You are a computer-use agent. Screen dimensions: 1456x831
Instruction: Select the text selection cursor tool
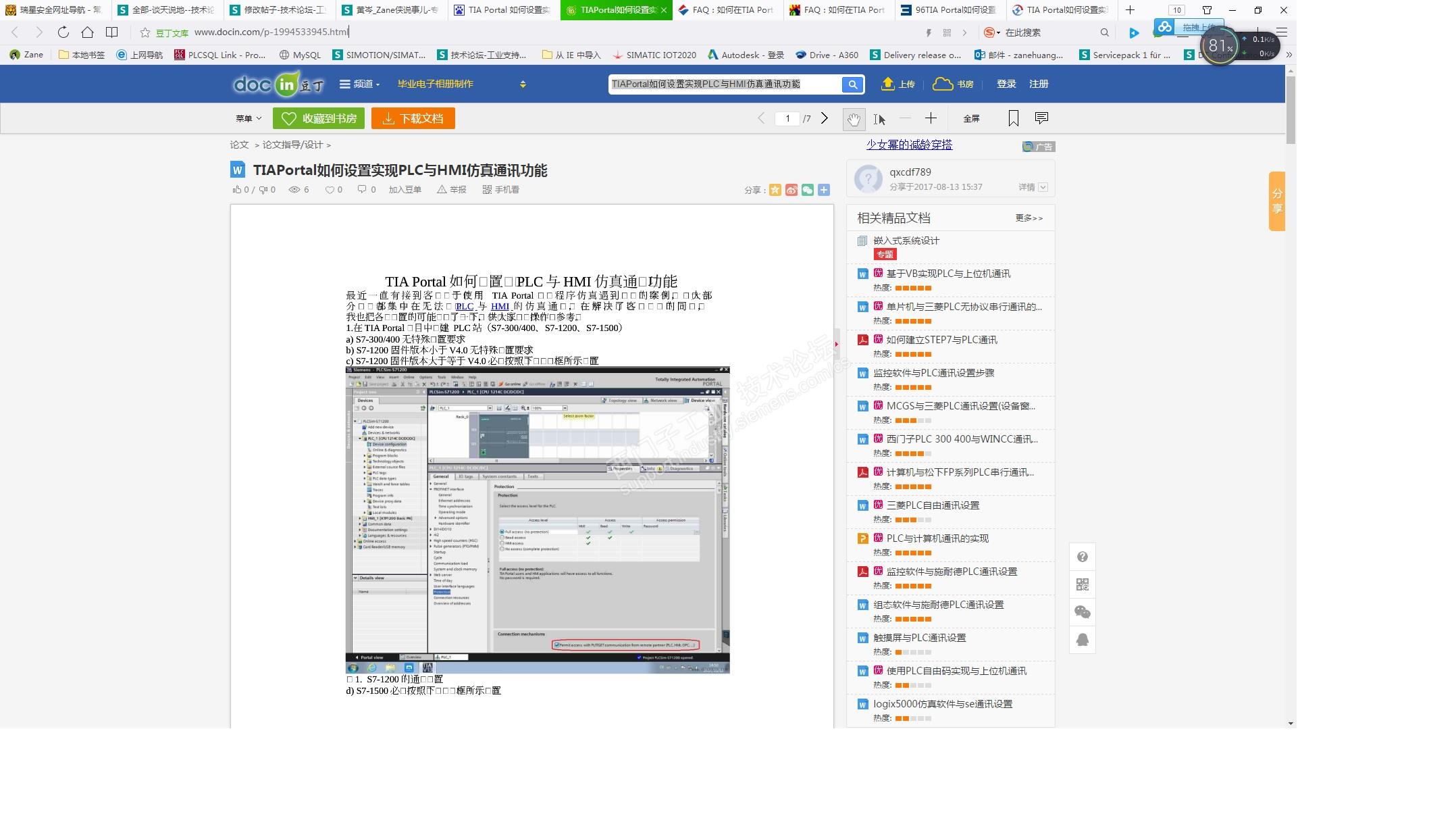click(879, 119)
